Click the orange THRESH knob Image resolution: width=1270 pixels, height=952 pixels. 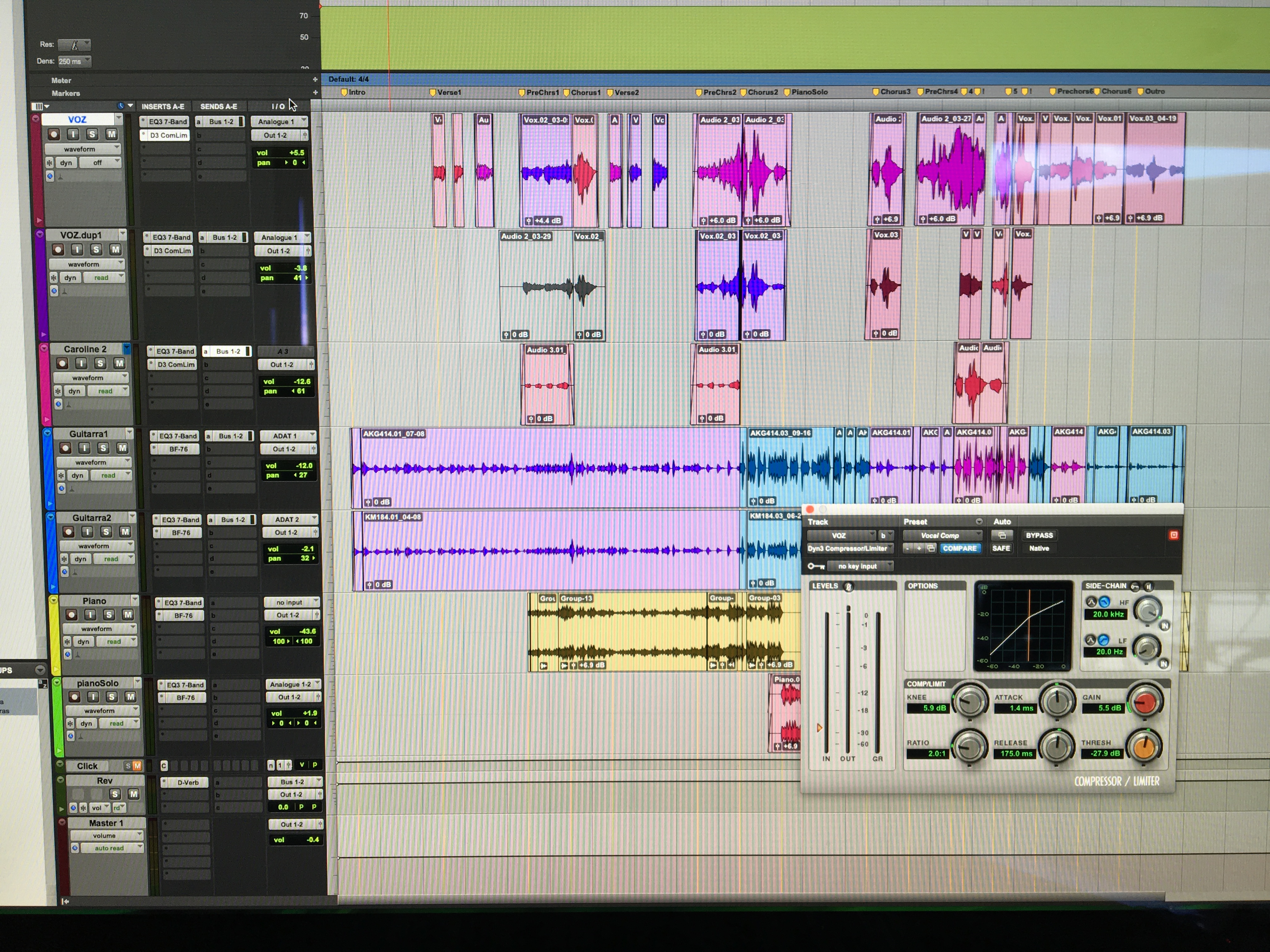point(1144,747)
